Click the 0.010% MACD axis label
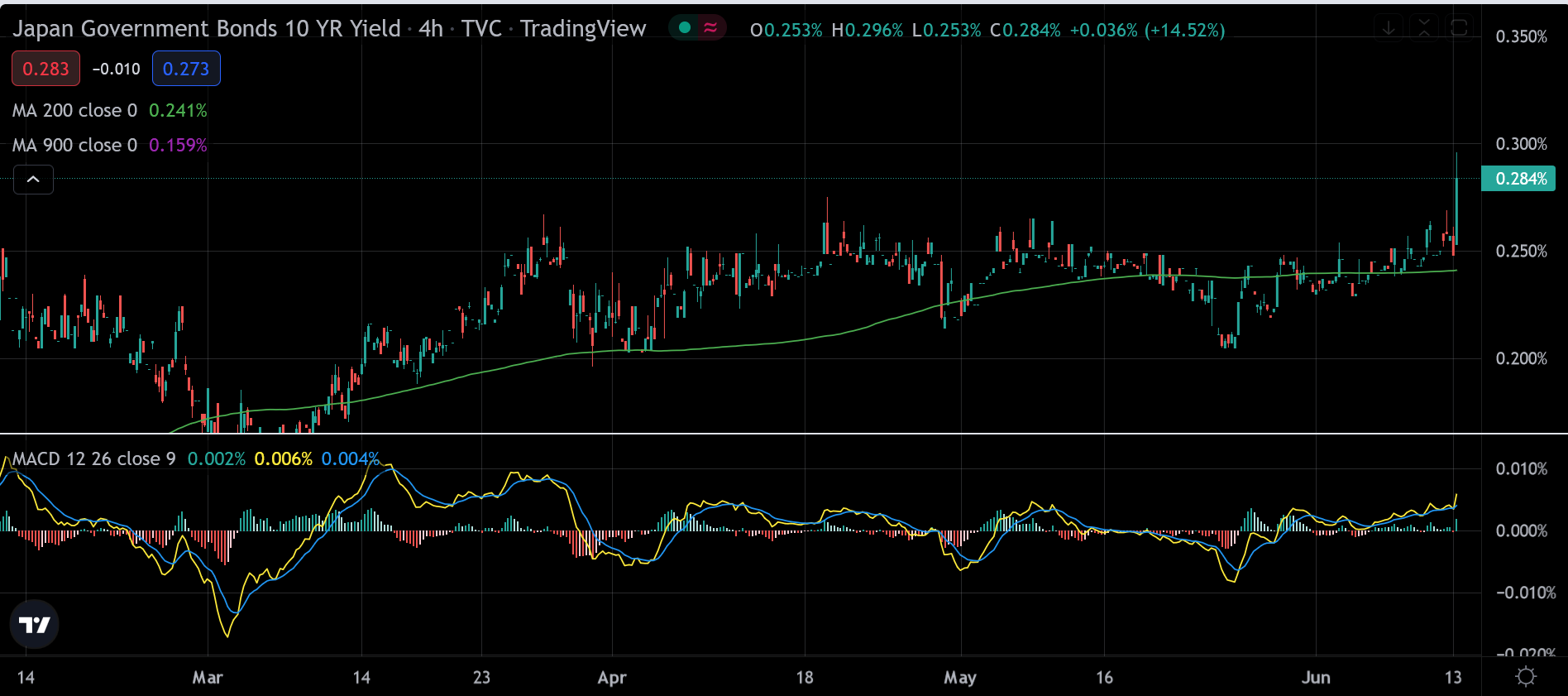 [x=1522, y=468]
